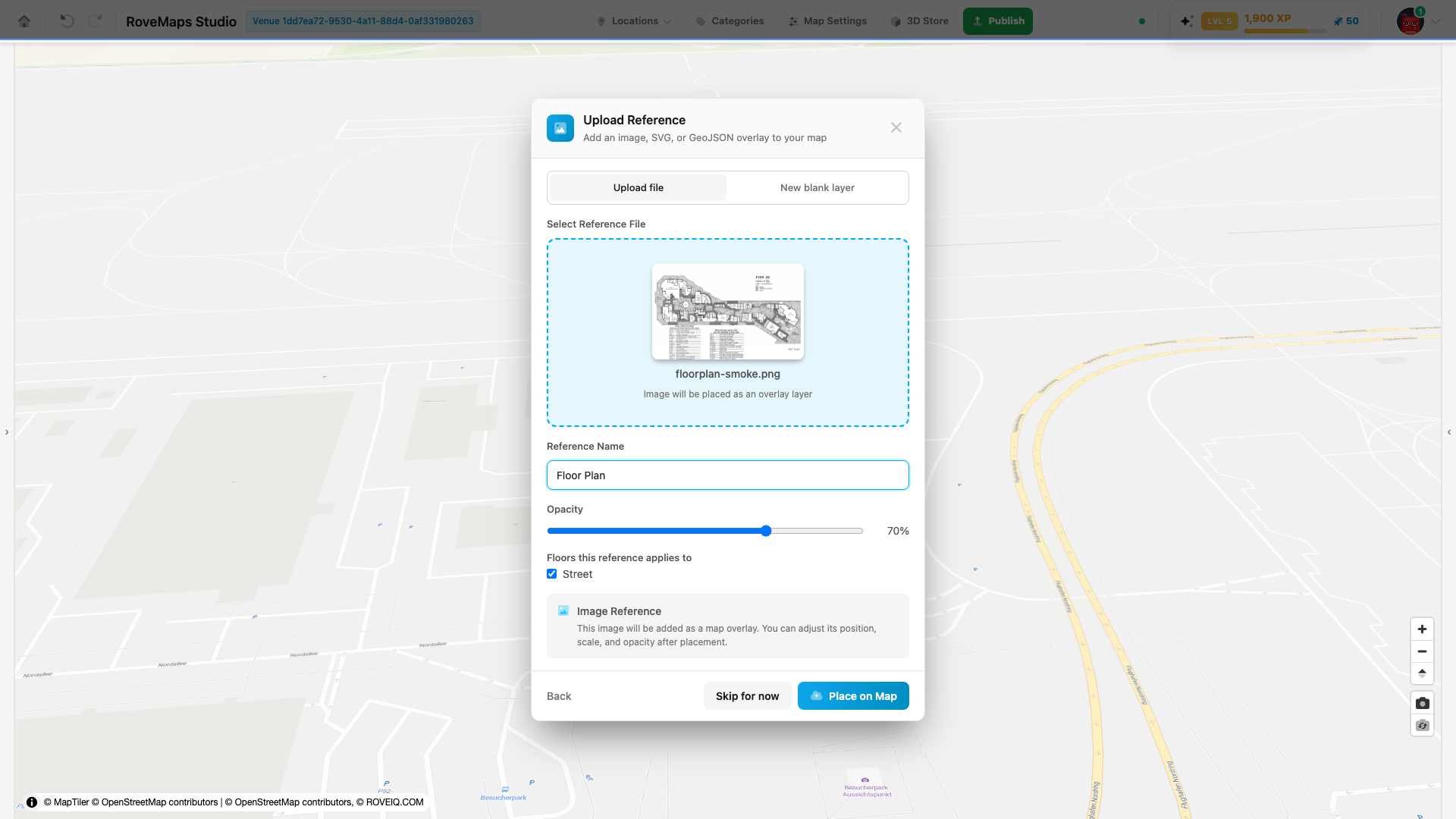Click Skip for now
Screen dimensions: 1456x819
[747, 696]
